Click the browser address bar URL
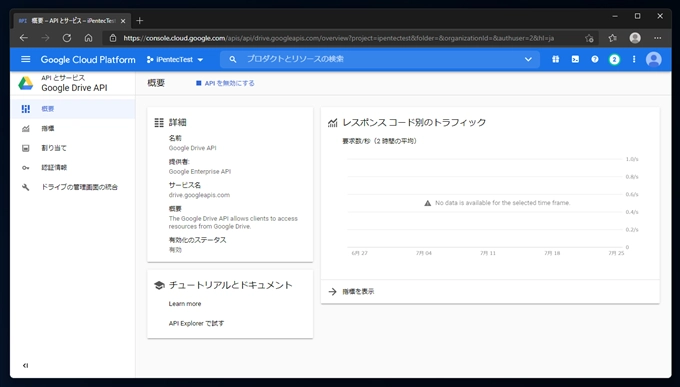This screenshot has width=680, height=387. tap(338, 38)
